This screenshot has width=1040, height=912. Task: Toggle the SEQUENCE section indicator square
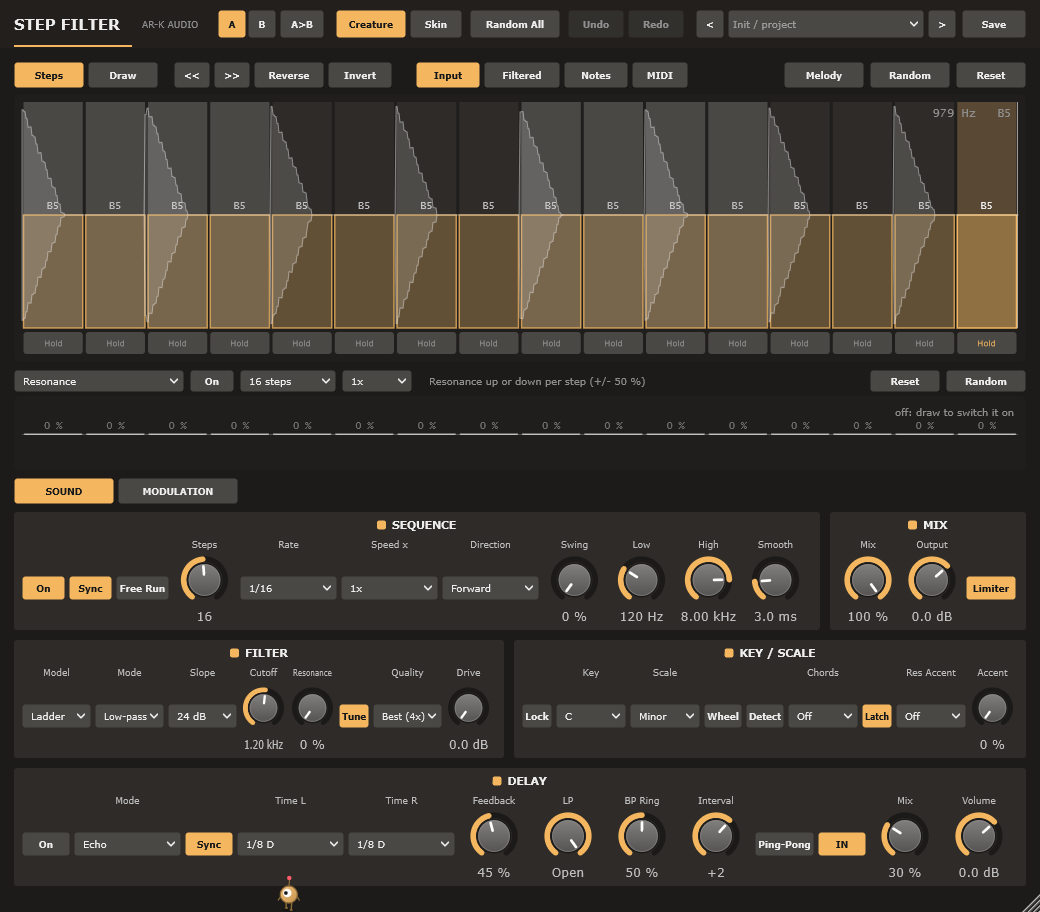[x=381, y=525]
